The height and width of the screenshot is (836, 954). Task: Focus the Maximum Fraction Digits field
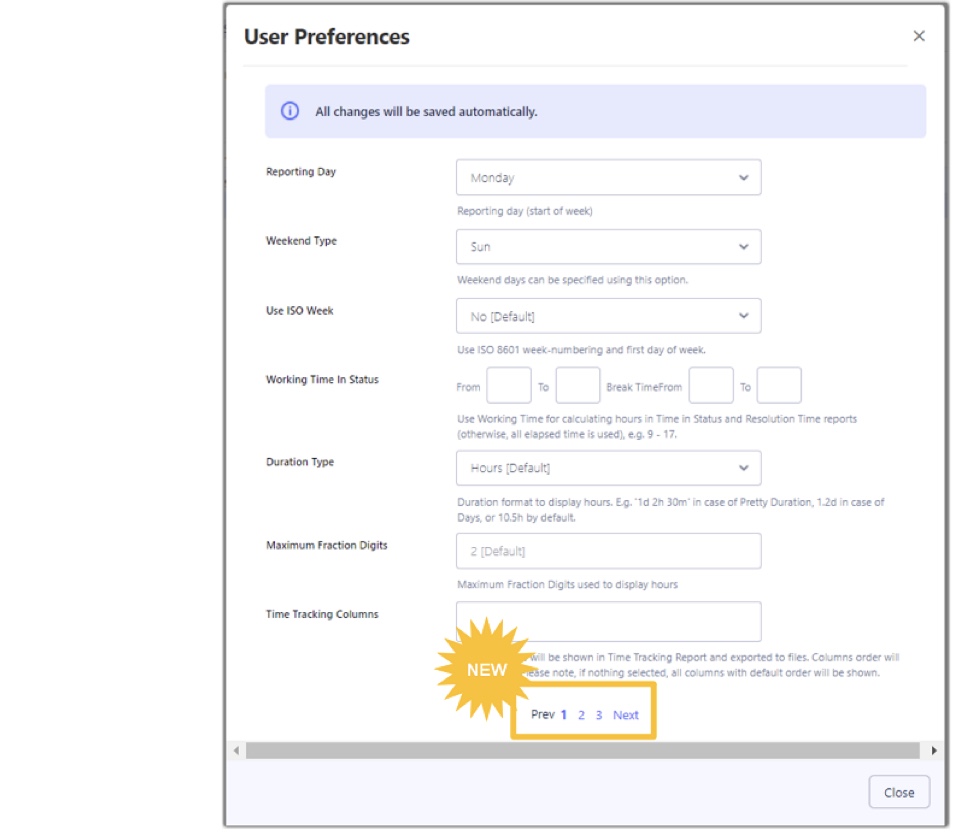(x=608, y=551)
